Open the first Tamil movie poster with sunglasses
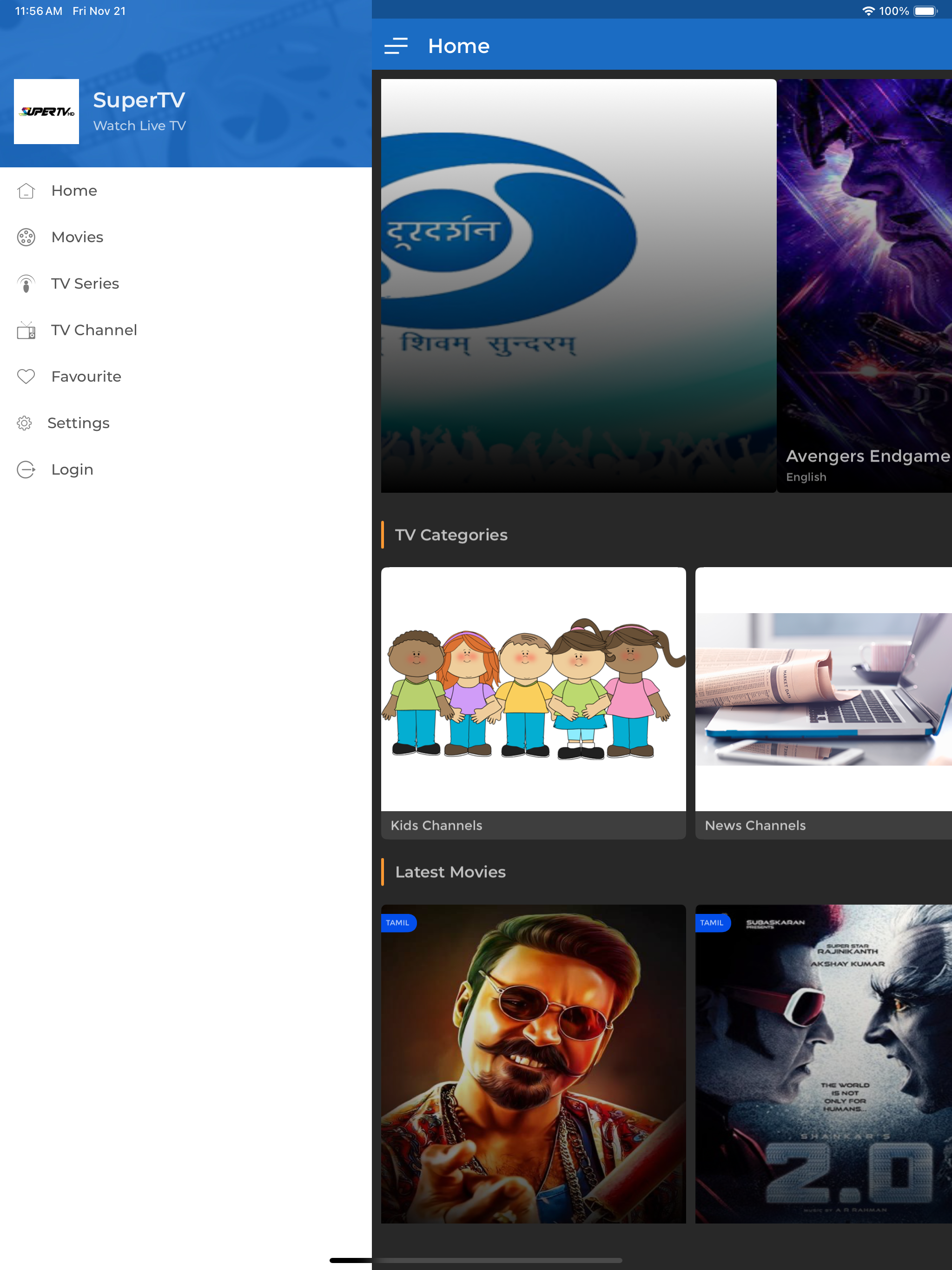 pos(534,1064)
